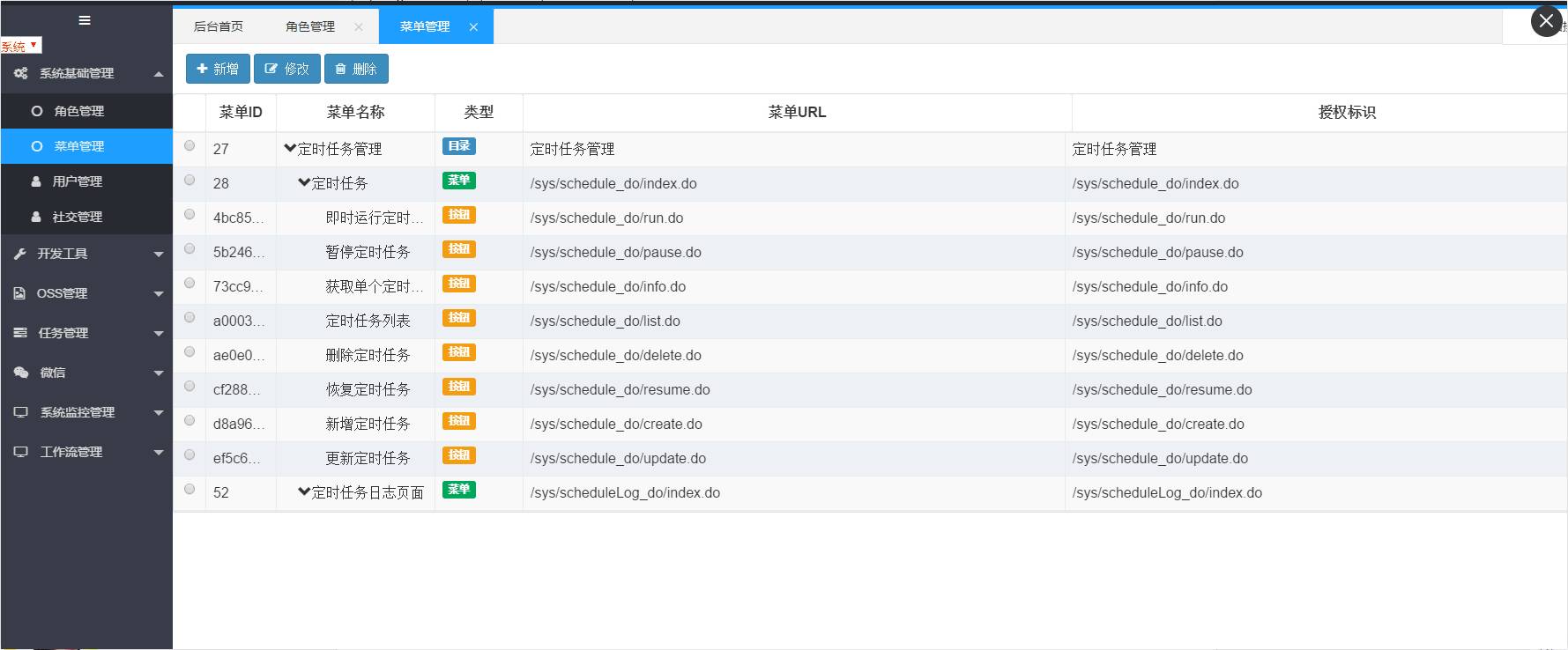Select the radio button for menu ID 52
Image resolution: width=1568 pixels, height=650 pixels.
(x=189, y=489)
